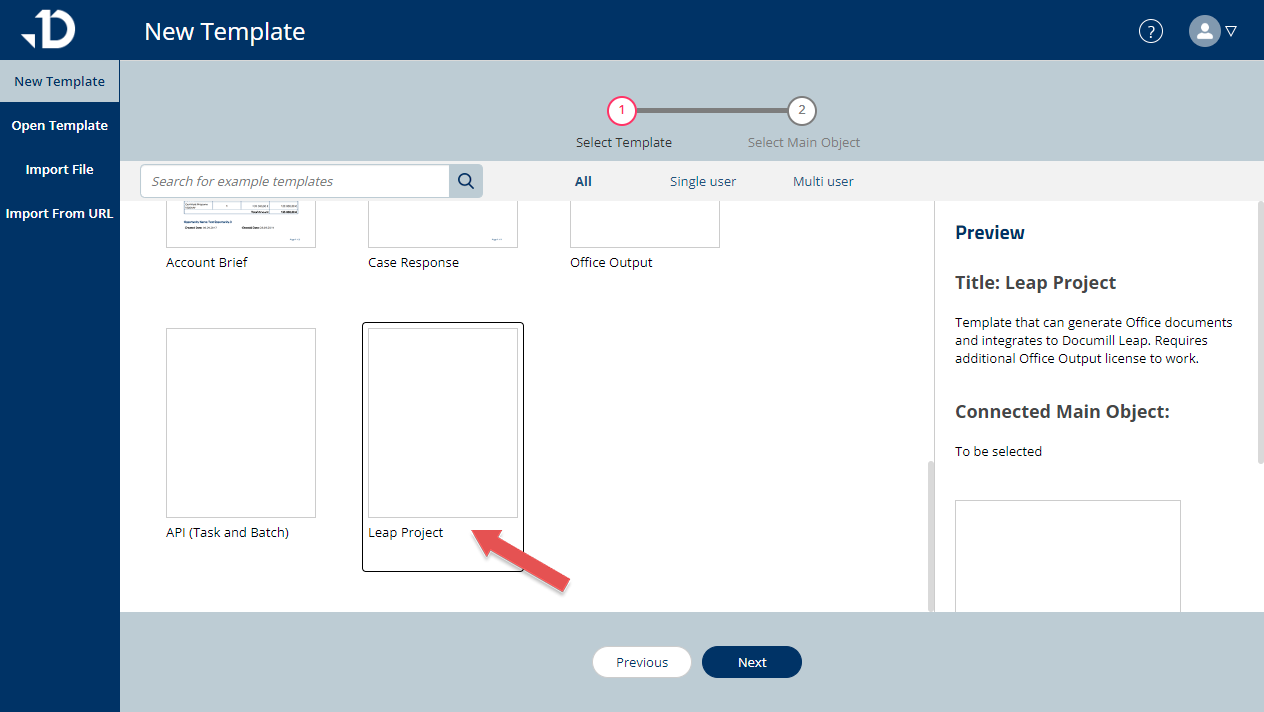Open the help icon in the top bar
The image size is (1264, 712).
click(1150, 31)
